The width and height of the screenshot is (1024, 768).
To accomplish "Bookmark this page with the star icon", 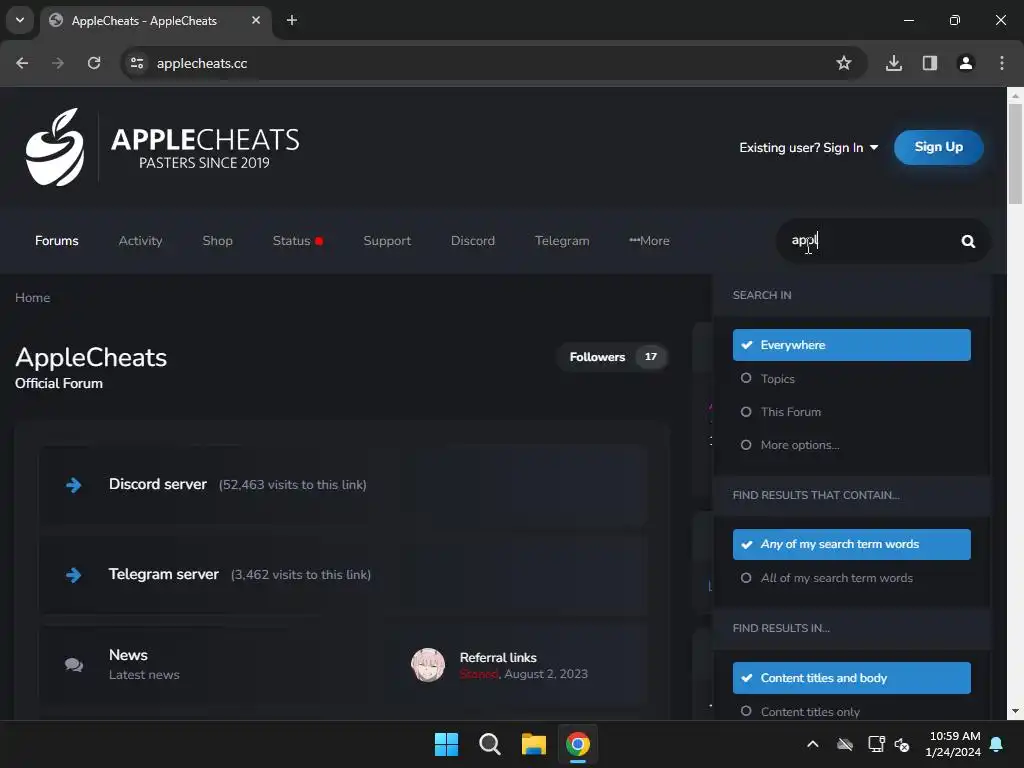I will pos(844,63).
